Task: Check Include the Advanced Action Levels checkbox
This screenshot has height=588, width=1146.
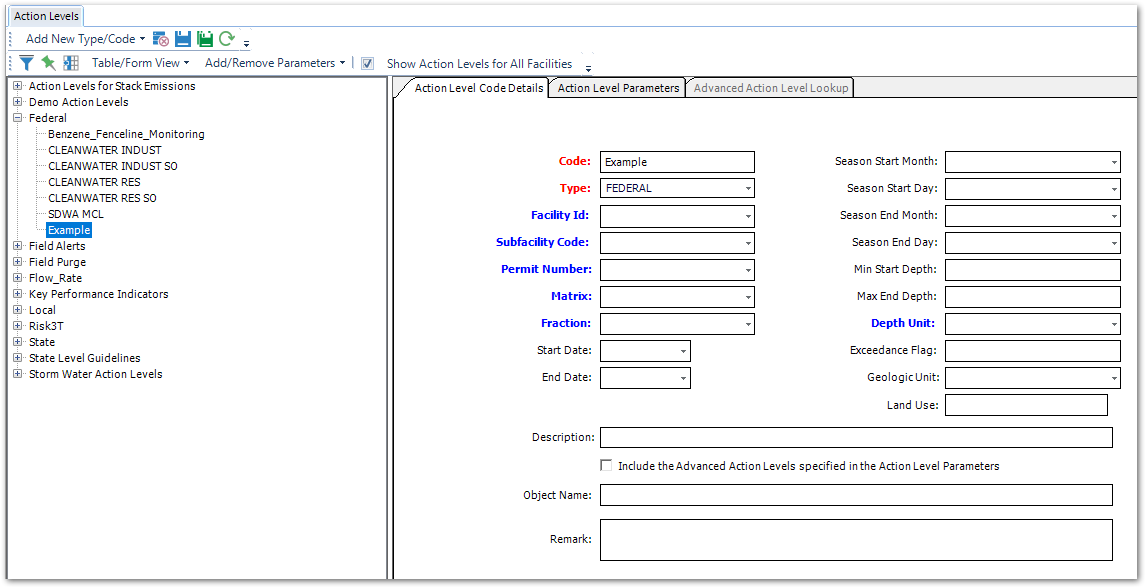Action: click(x=606, y=464)
